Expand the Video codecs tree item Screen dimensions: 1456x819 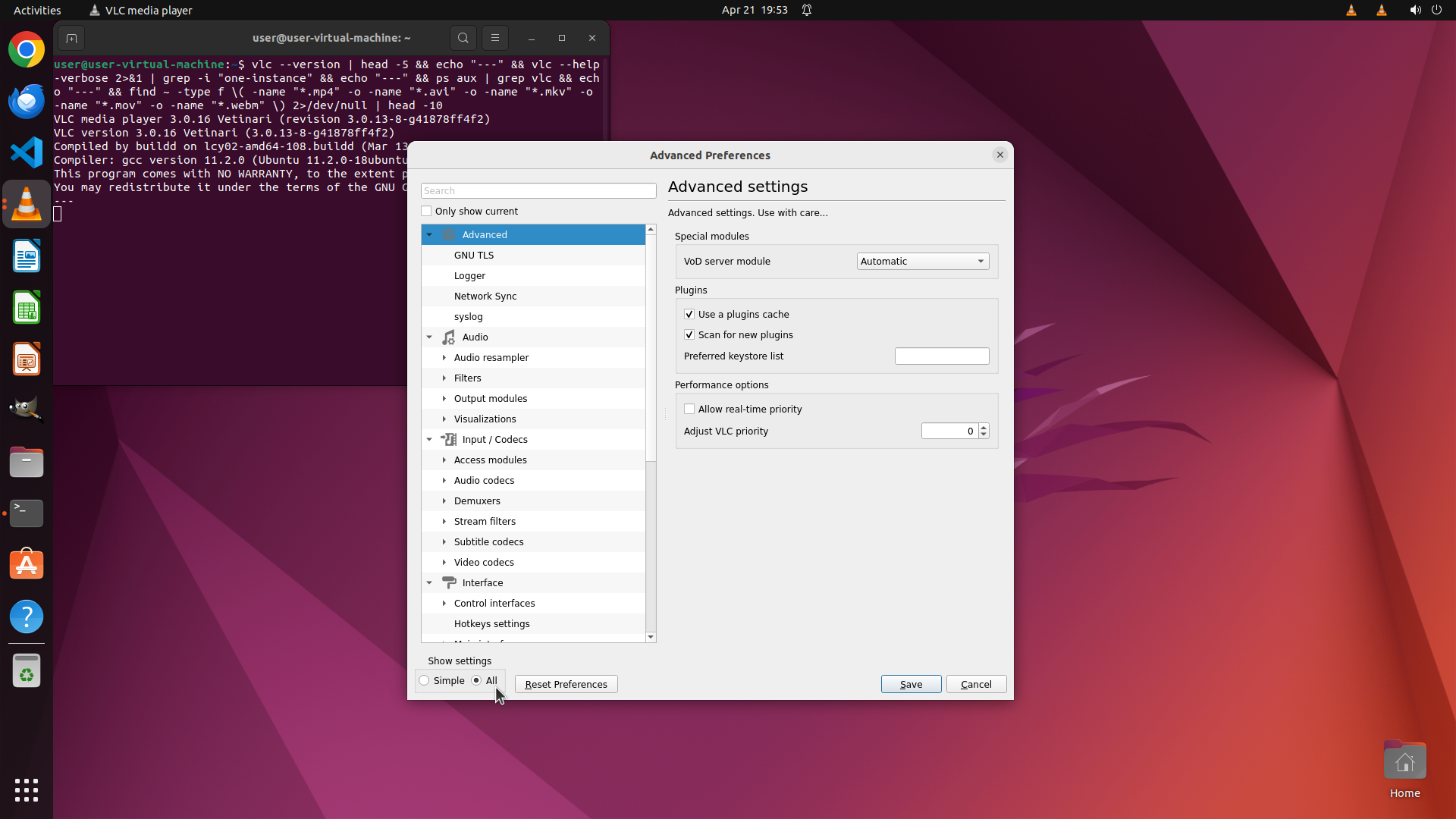(x=444, y=563)
